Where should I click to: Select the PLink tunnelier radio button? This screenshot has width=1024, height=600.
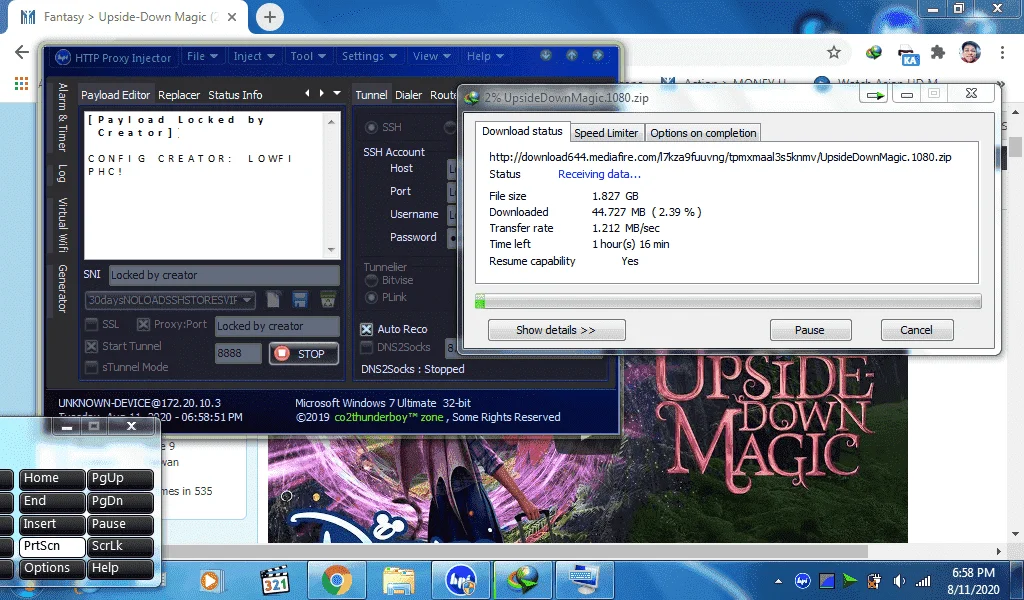[371, 297]
